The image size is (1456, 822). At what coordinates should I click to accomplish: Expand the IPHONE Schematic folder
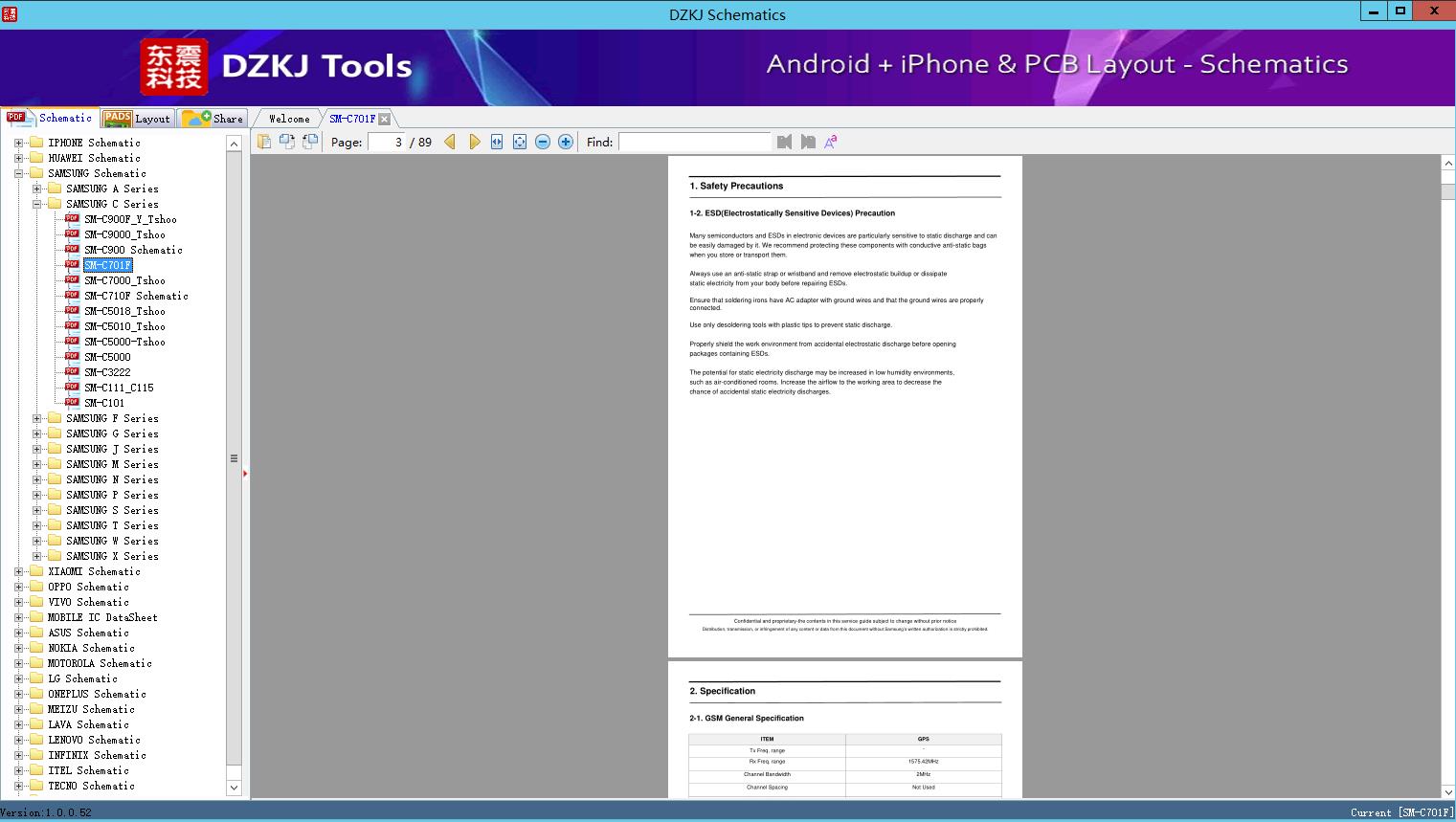pyautogui.click(x=18, y=143)
